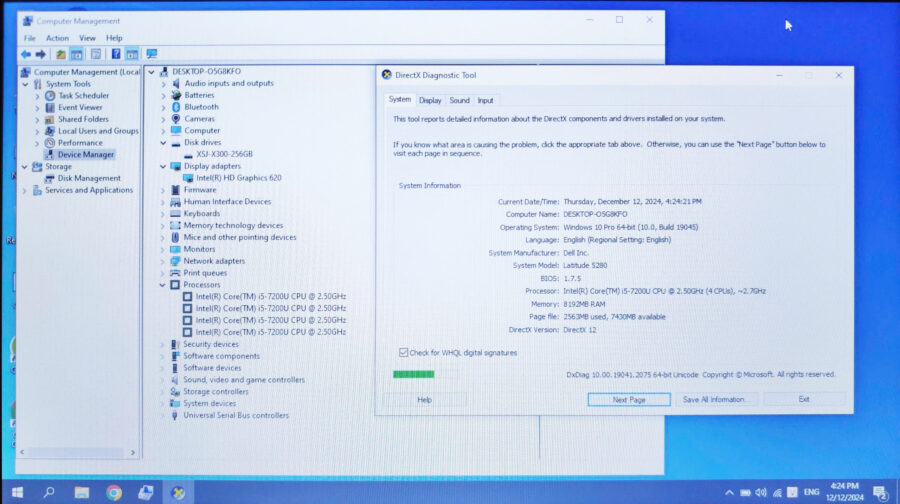Switch to the Input tab in DirectX tool

pyautogui.click(x=485, y=100)
